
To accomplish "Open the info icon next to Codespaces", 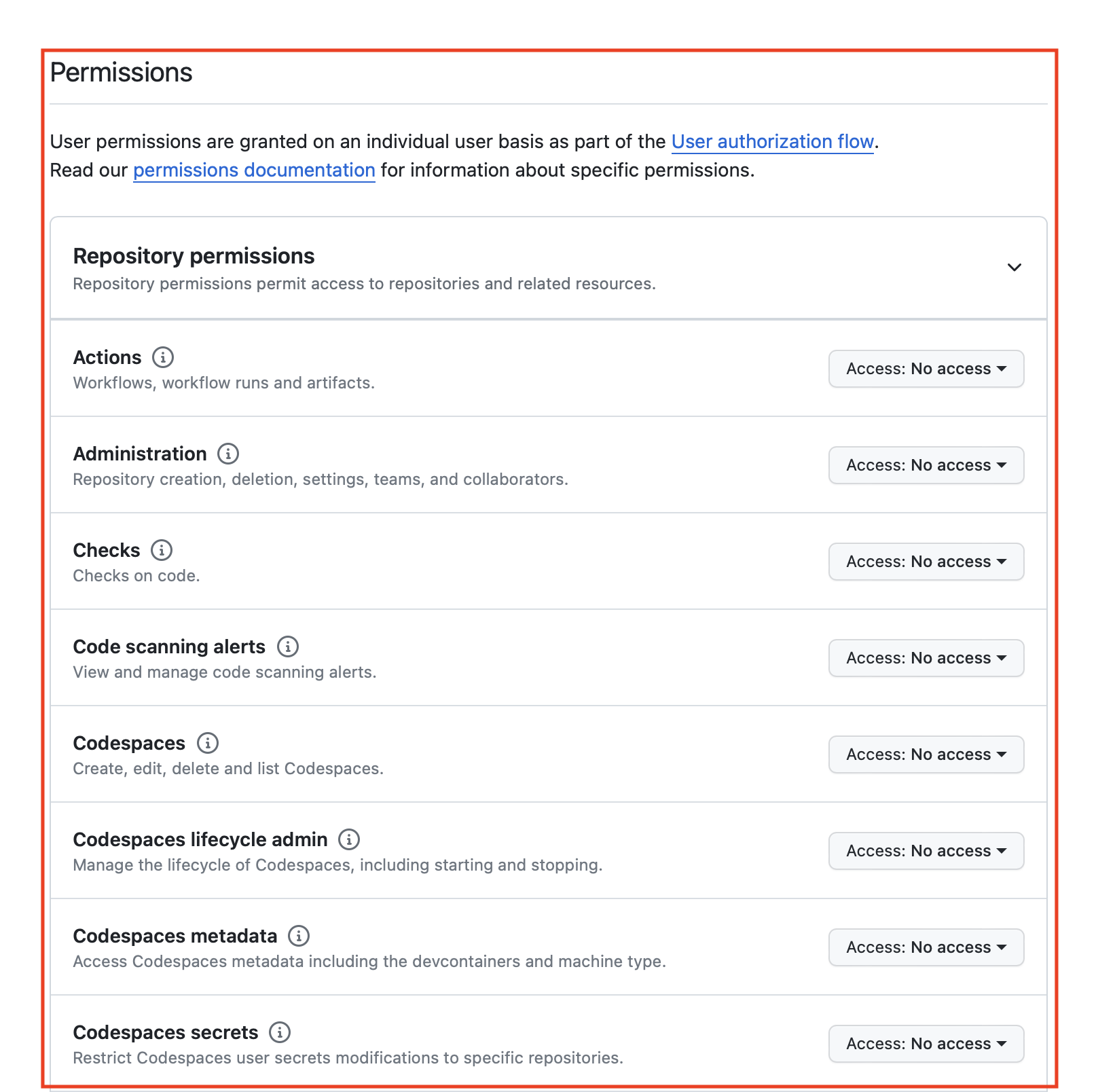I will 208,742.
